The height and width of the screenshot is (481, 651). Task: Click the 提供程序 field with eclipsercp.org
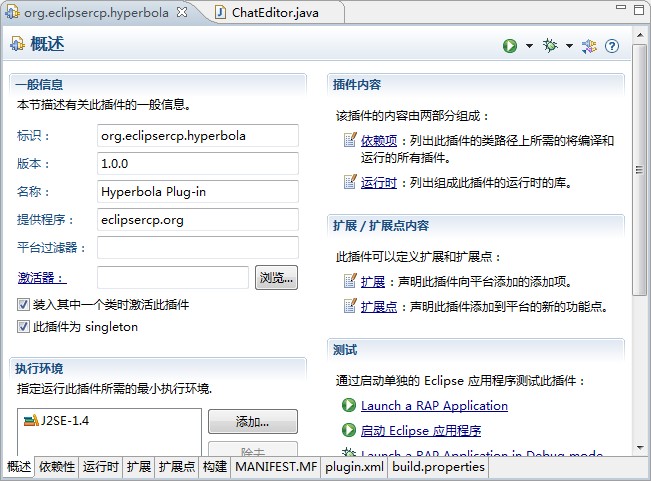tap(198, 220)
